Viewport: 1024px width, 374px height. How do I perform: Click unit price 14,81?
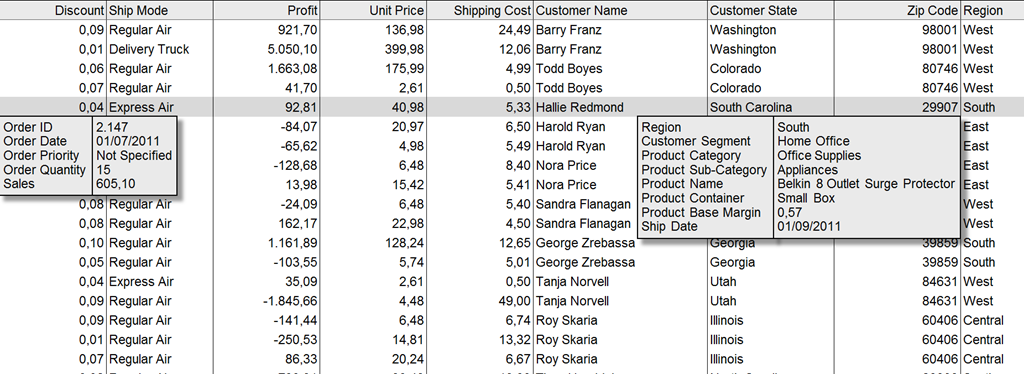408,339
